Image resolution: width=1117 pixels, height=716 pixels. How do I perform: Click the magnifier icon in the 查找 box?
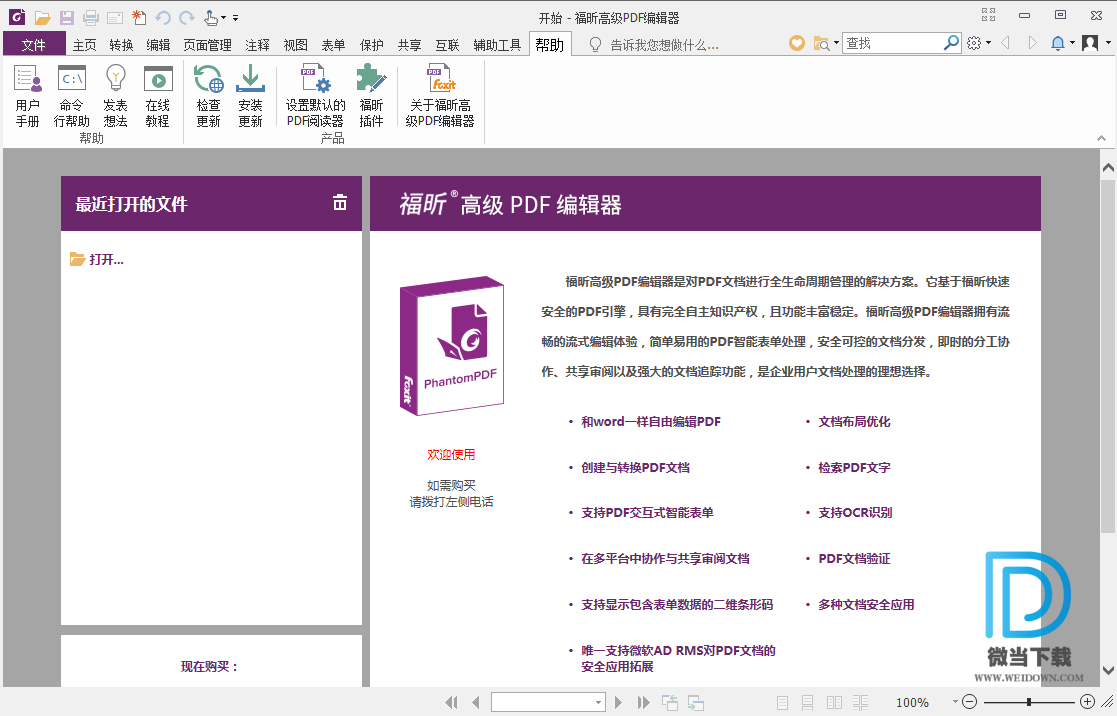point(951,43)
